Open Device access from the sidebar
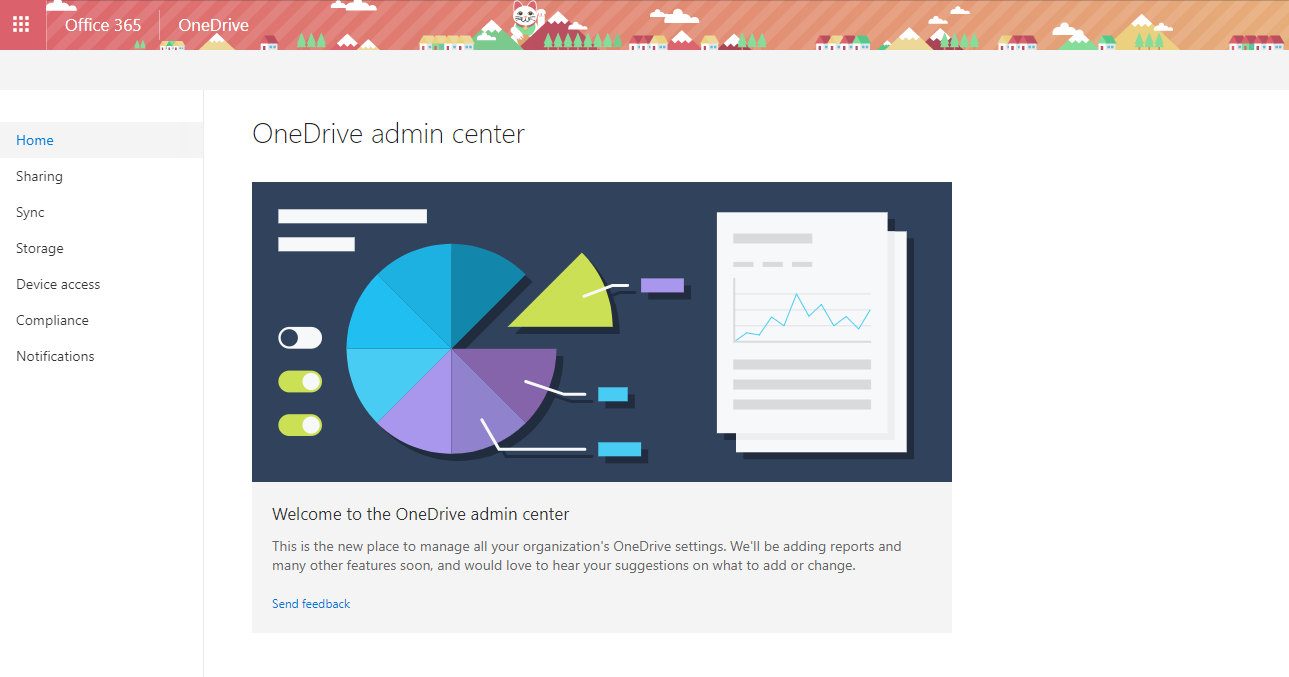The width and height of the screenshot is (1289, 677). coord(57,284)
